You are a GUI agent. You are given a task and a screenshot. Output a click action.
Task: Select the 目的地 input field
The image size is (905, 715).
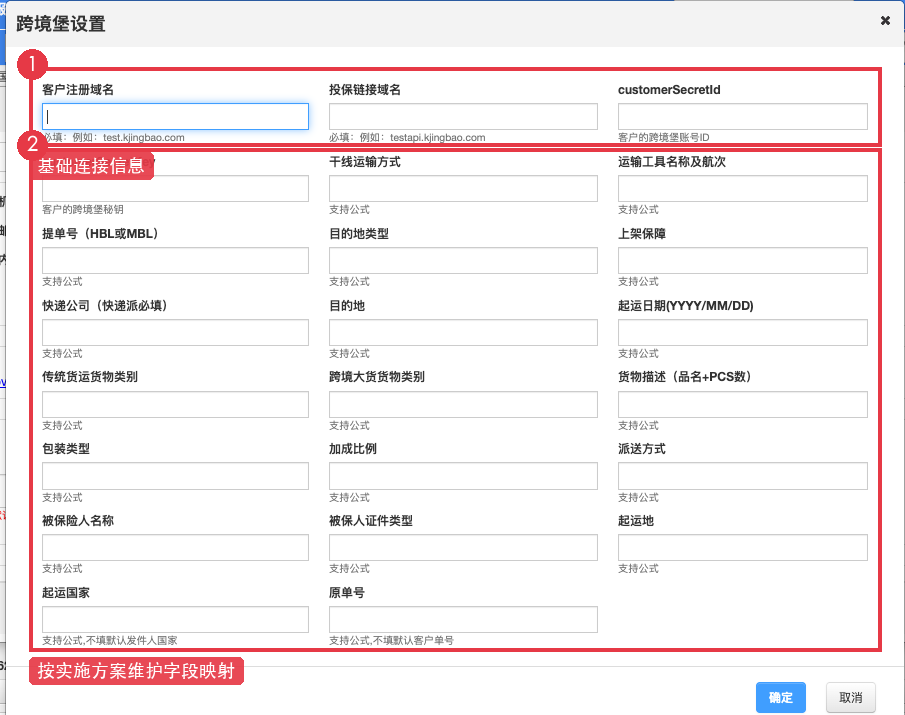[x=463, y=332]
